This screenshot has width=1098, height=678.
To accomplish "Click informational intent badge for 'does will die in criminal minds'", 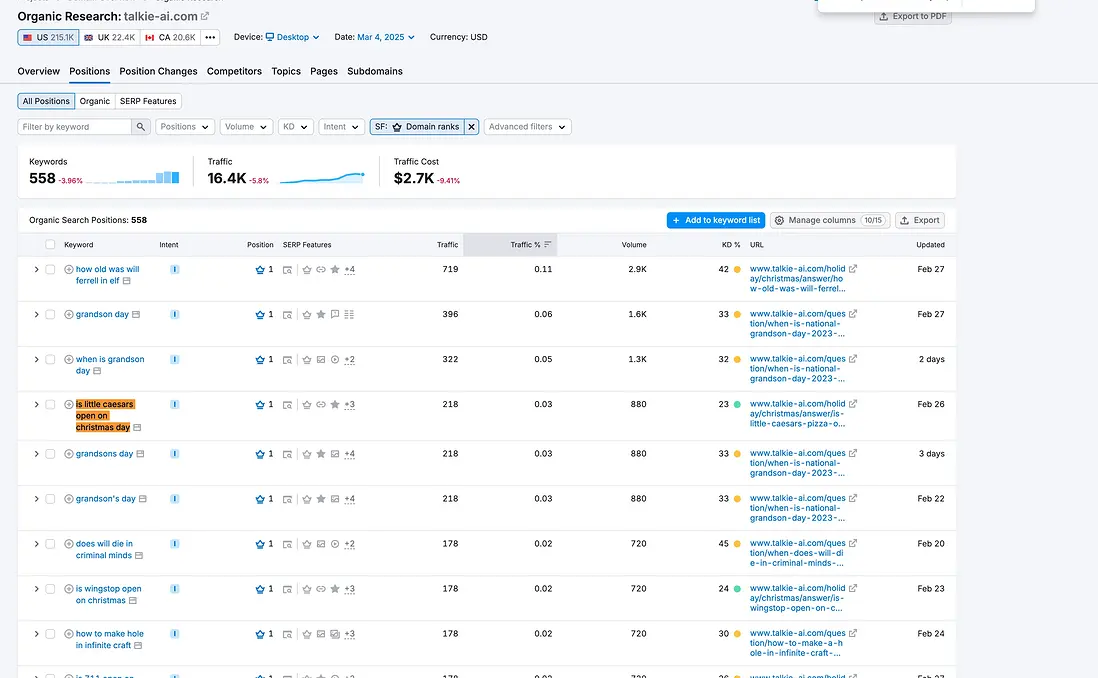I will click(x=175, y=544).
